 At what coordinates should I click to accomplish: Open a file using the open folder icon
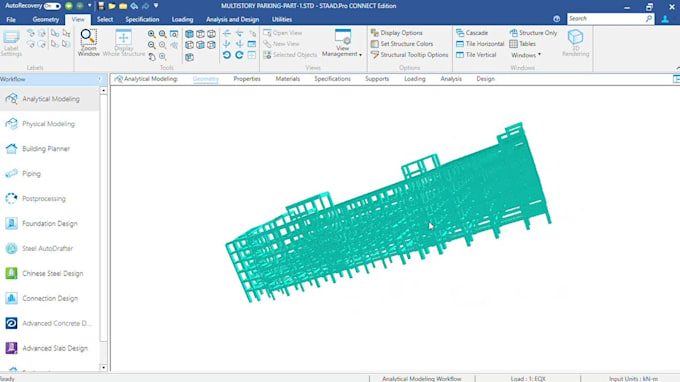click(x=112, y=6)
